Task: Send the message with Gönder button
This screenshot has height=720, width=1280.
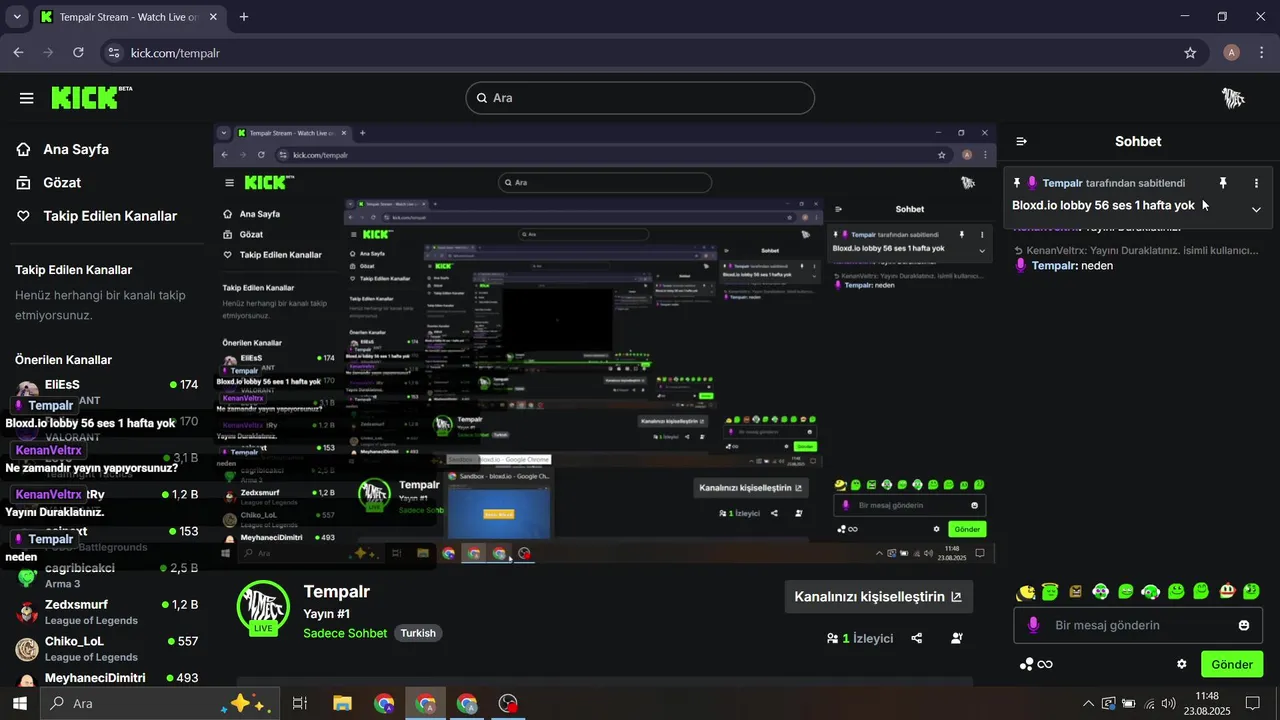Action: (1232, 664)
